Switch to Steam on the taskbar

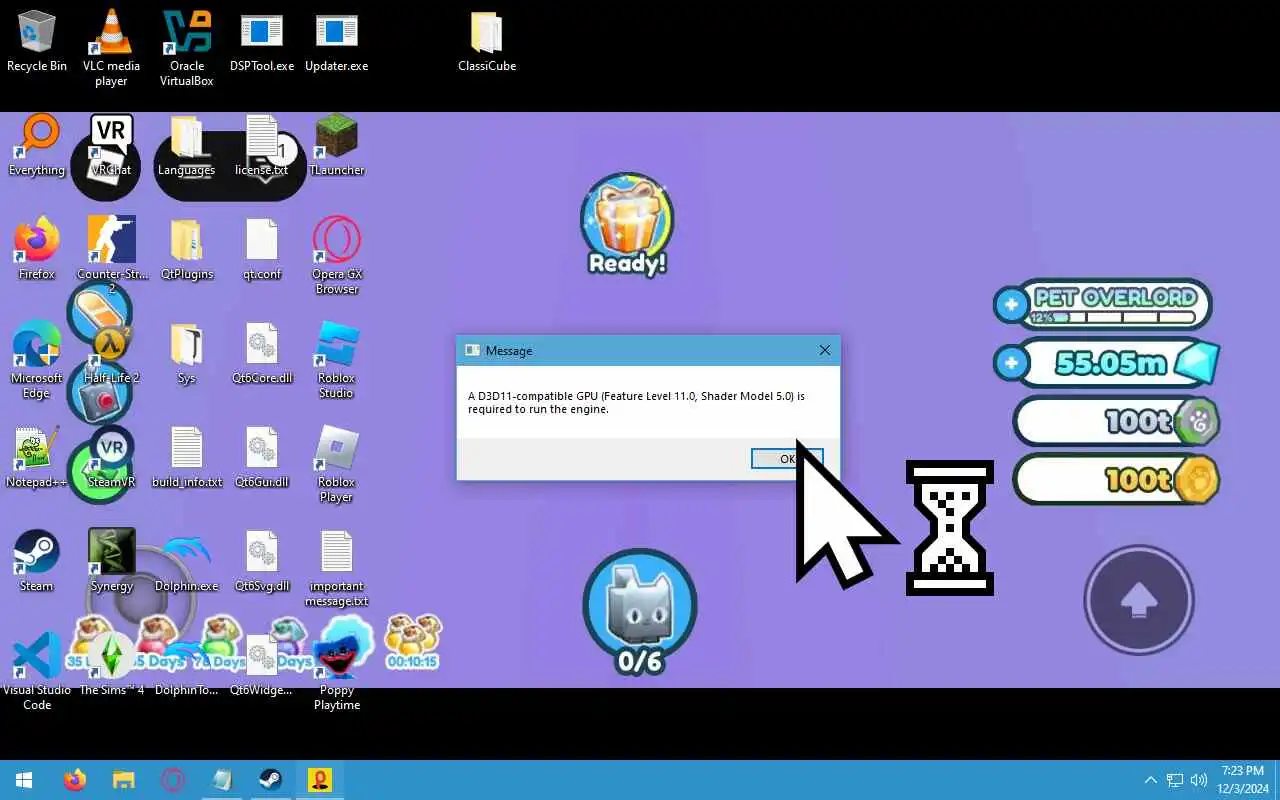coord(269,780)
